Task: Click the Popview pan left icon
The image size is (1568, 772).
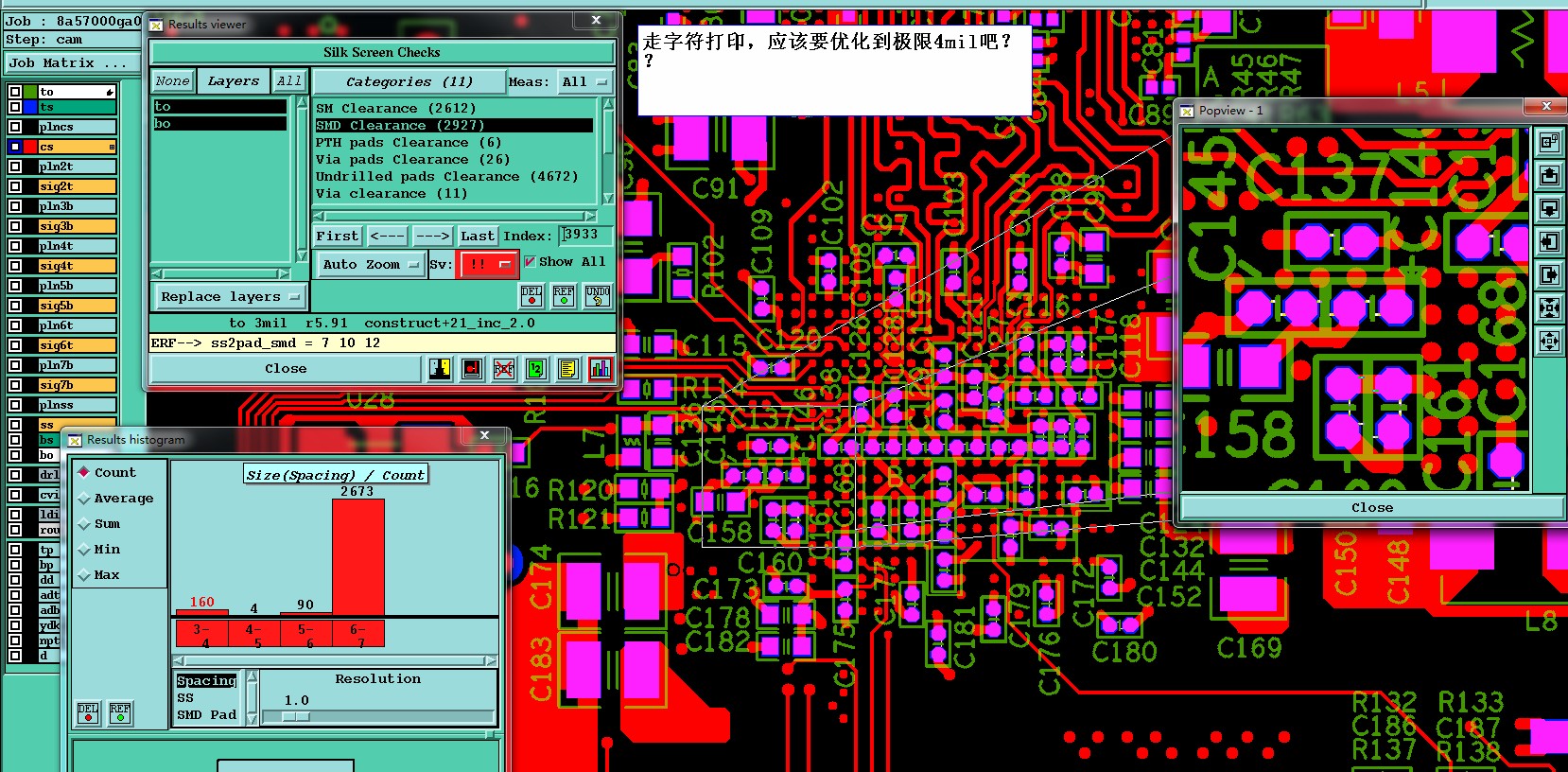Action: point(1549,241)
